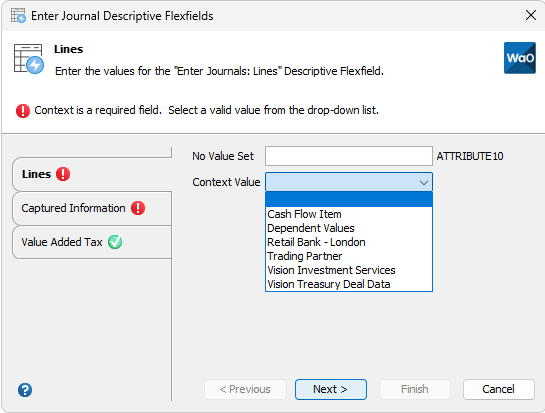The height and width of the screenshot is (413, 545).
Task: Click the No Value Set input field
Action: [x=349, y=156]
